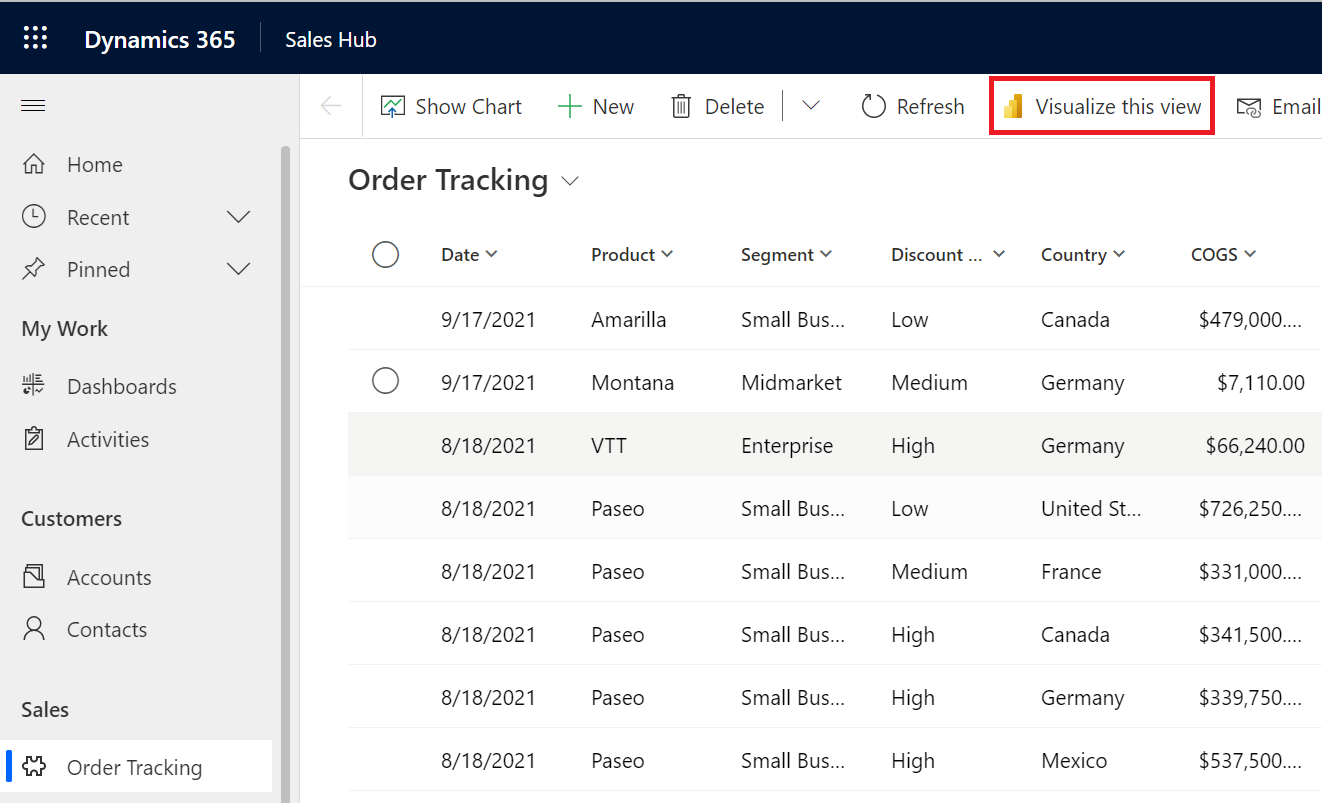
Task: Click the 9/17/2021 date in Amarilla row
Action: (x=488, y=319)
